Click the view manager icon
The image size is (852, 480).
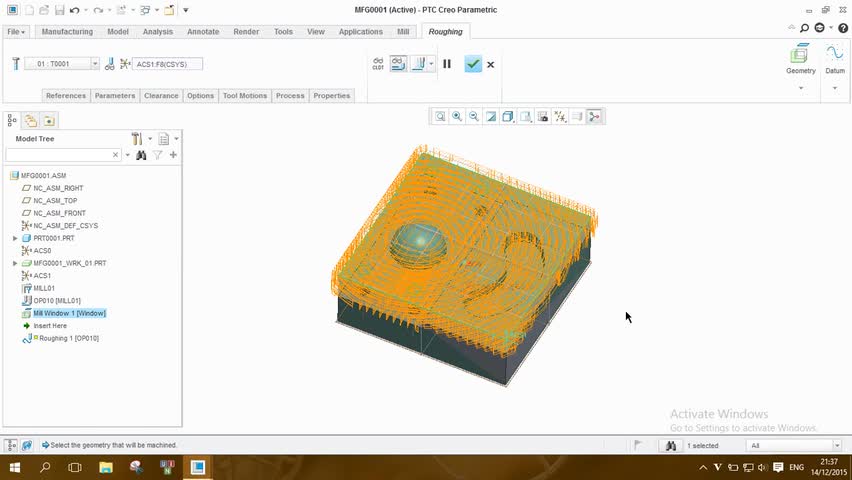pyautogui.click(x=542, y=116)
